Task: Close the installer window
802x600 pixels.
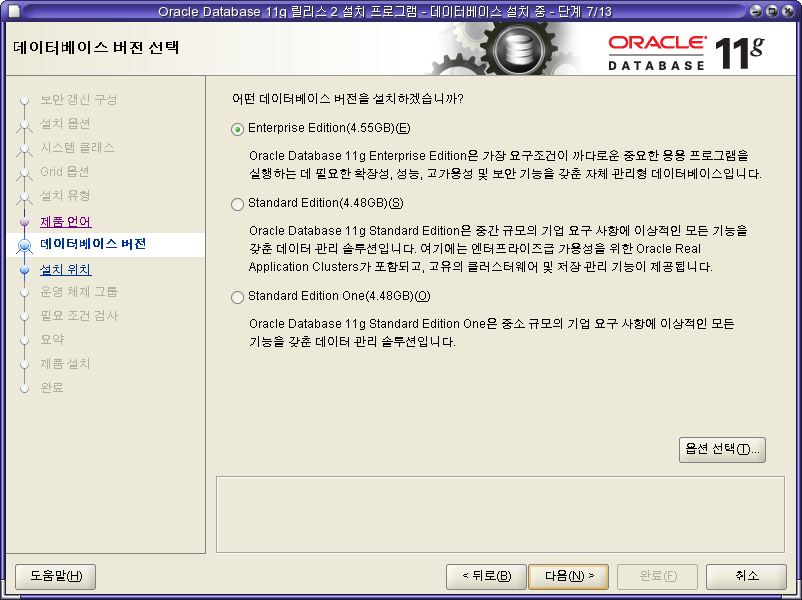Action: 789,11
